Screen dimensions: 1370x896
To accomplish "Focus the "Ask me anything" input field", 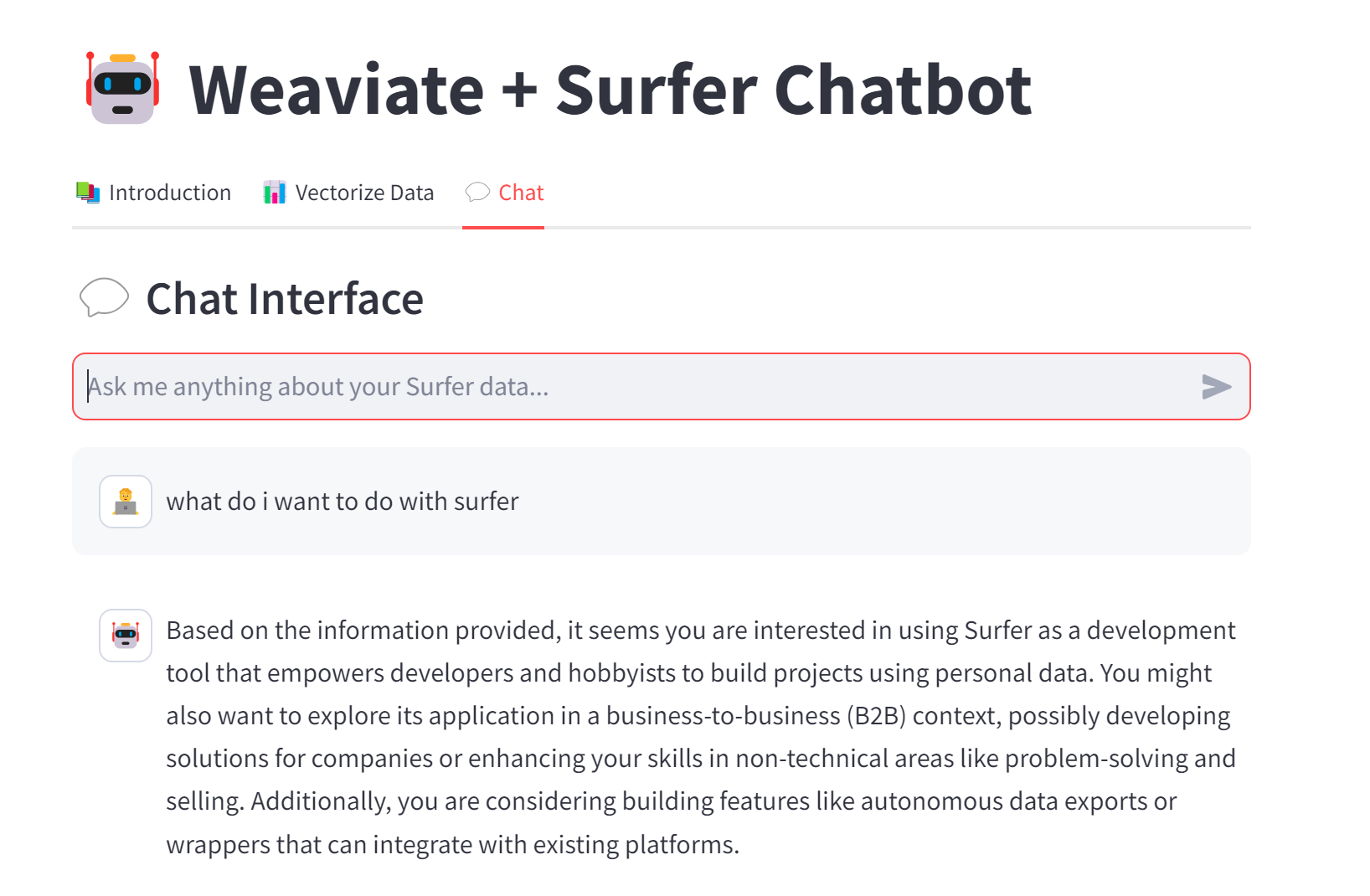I will [x=662, y=387].
